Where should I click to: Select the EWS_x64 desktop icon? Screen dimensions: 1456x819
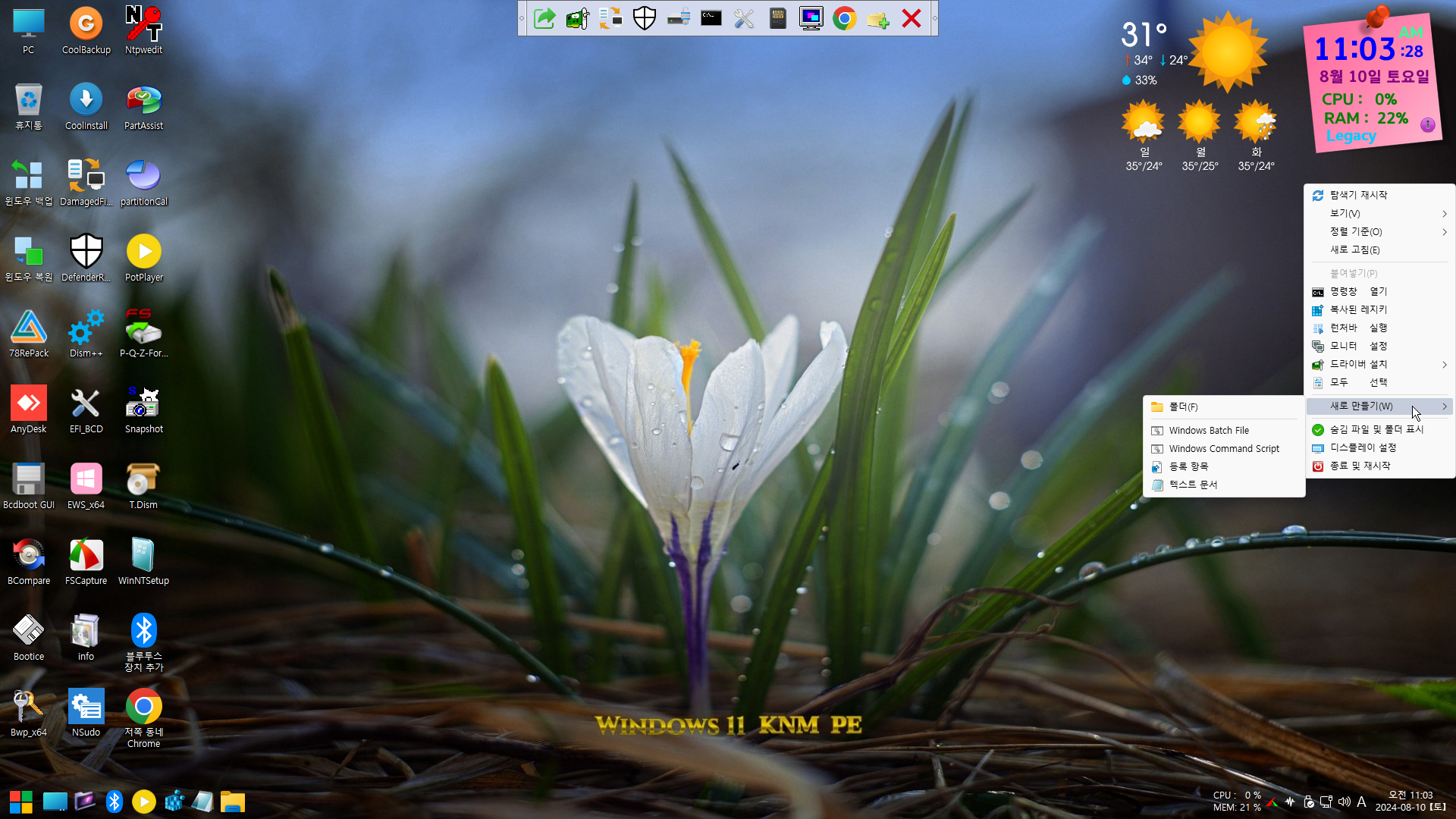click(x=86, y=486)
